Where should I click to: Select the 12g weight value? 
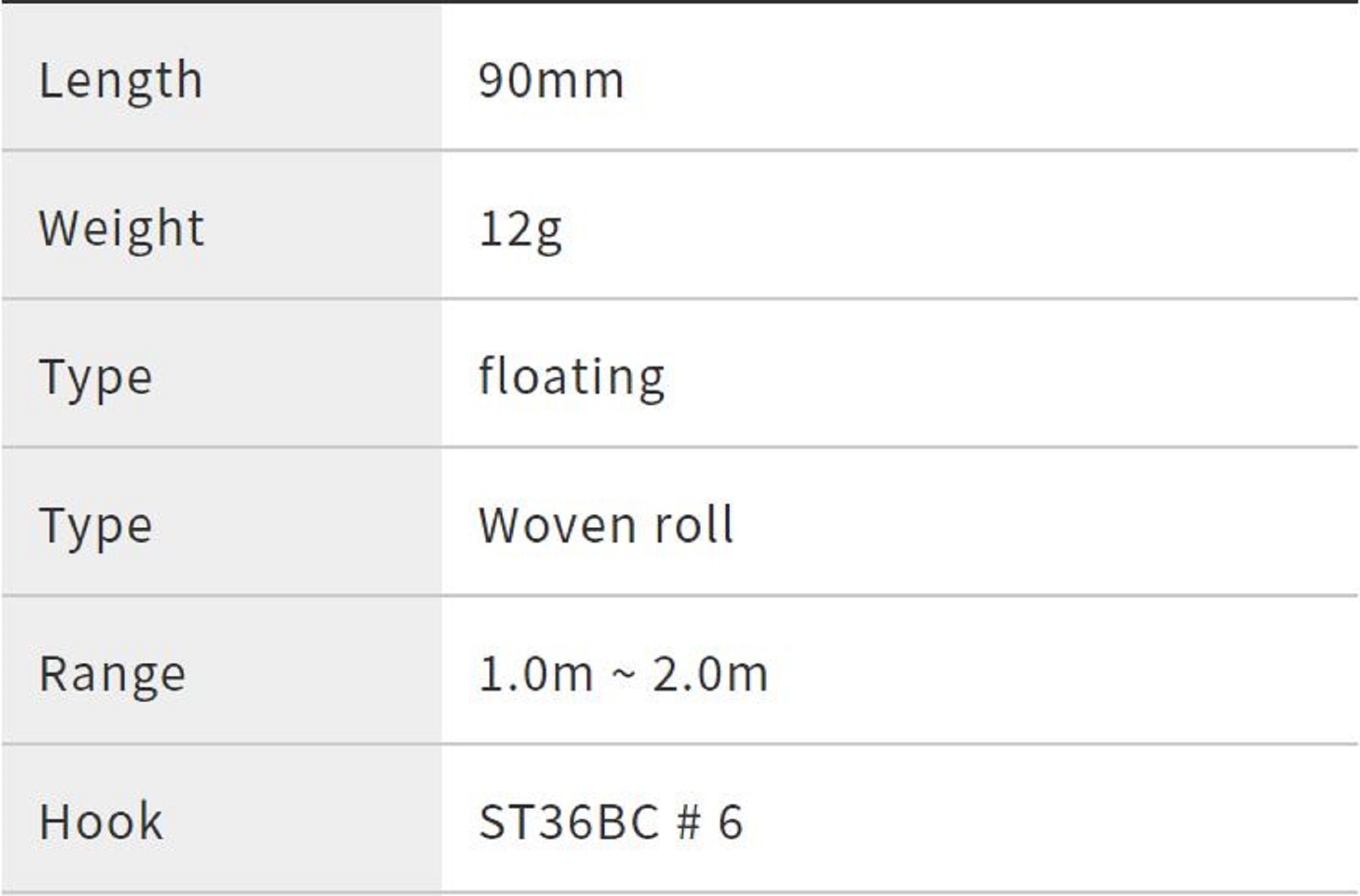(521, 230)
